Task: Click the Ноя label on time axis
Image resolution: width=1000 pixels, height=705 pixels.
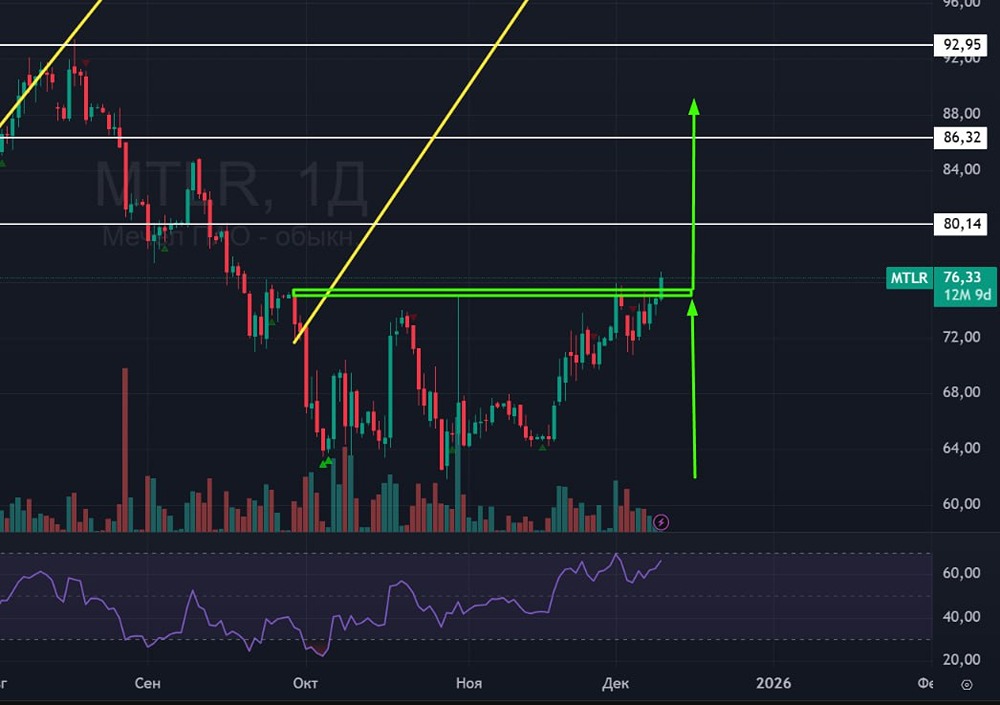Action: coord(469,683)
